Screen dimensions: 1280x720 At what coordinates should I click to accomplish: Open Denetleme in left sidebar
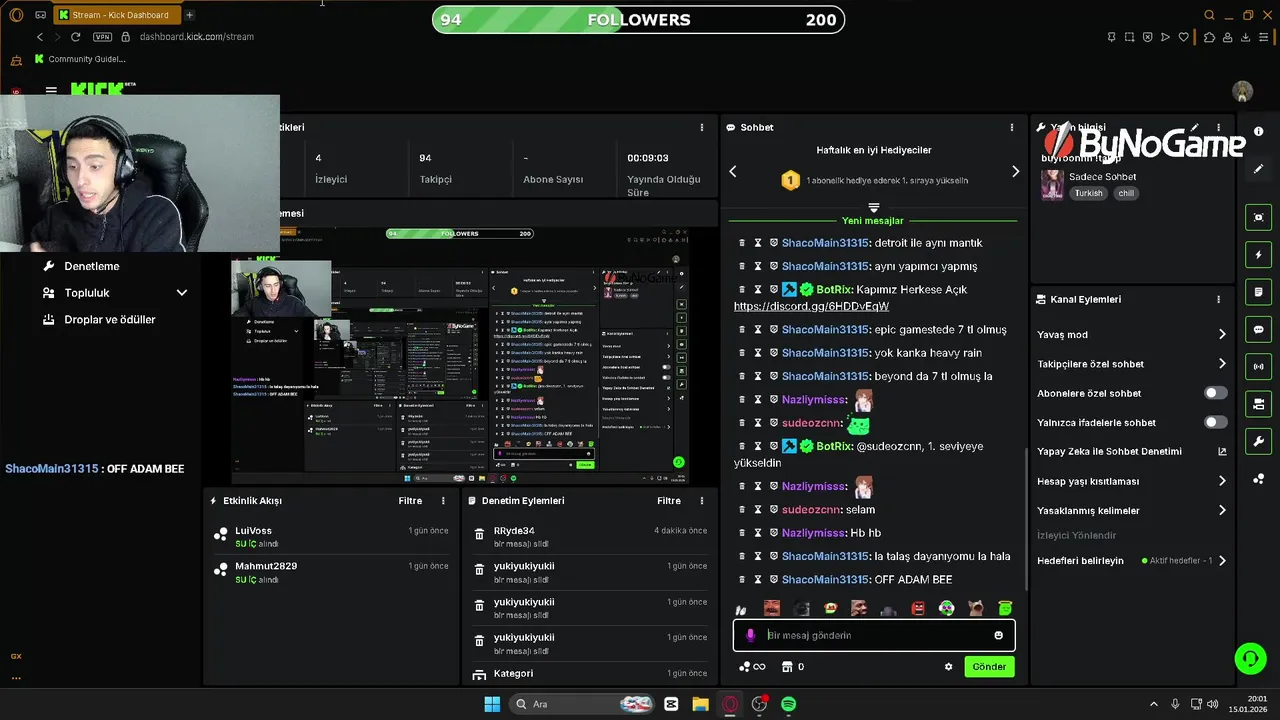tap(91, 266)
